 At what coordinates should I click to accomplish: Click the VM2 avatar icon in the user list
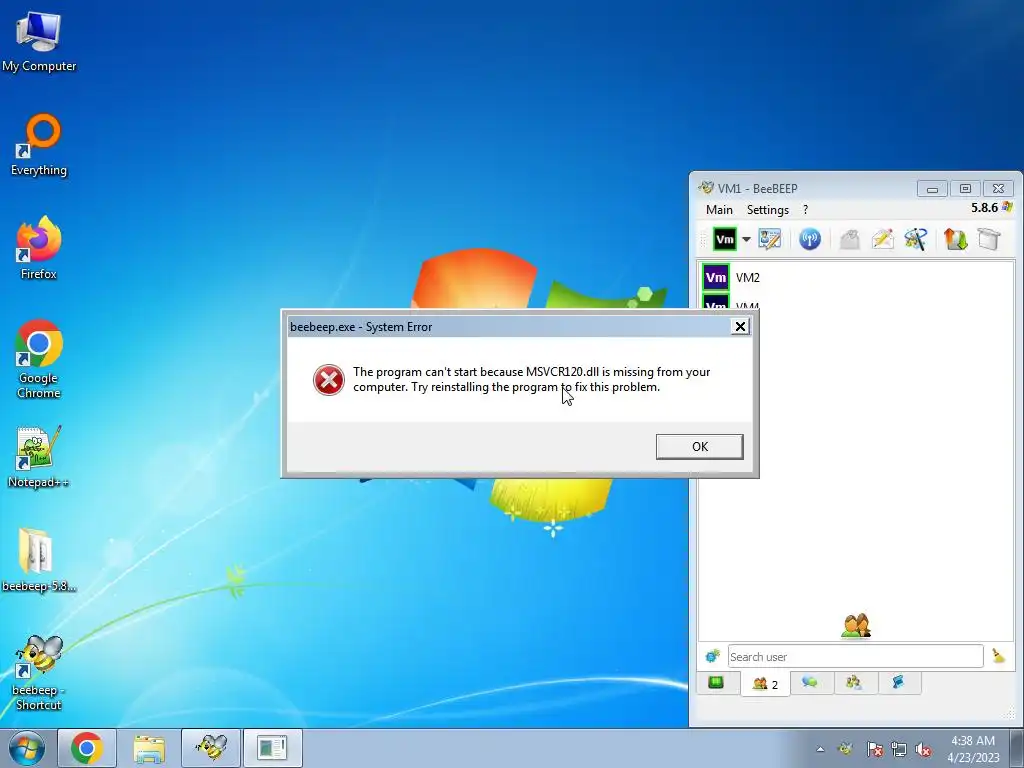pos(716,278)
